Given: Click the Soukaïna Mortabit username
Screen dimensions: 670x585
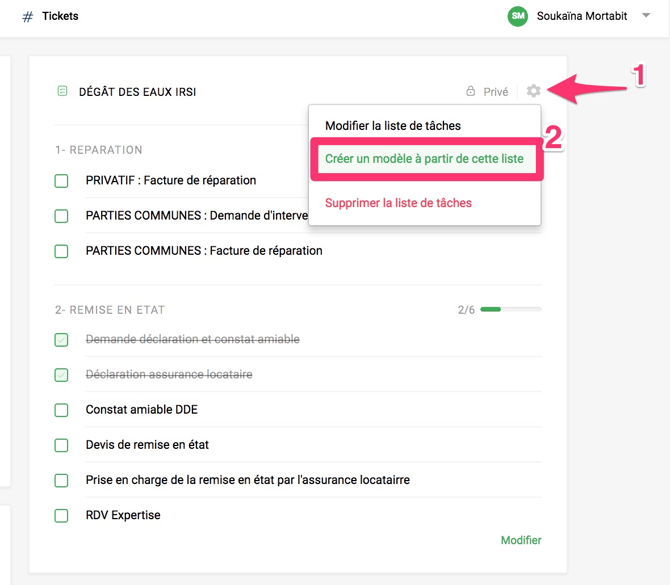Looking at the screenshot, I should [x=583, y=16].
